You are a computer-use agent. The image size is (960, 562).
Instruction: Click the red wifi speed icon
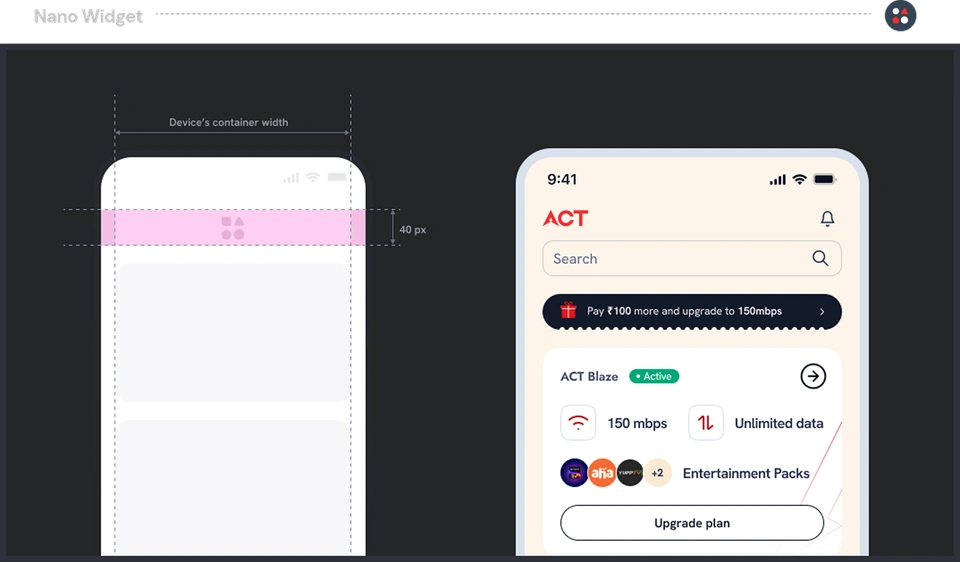click(x=578, y=422)
